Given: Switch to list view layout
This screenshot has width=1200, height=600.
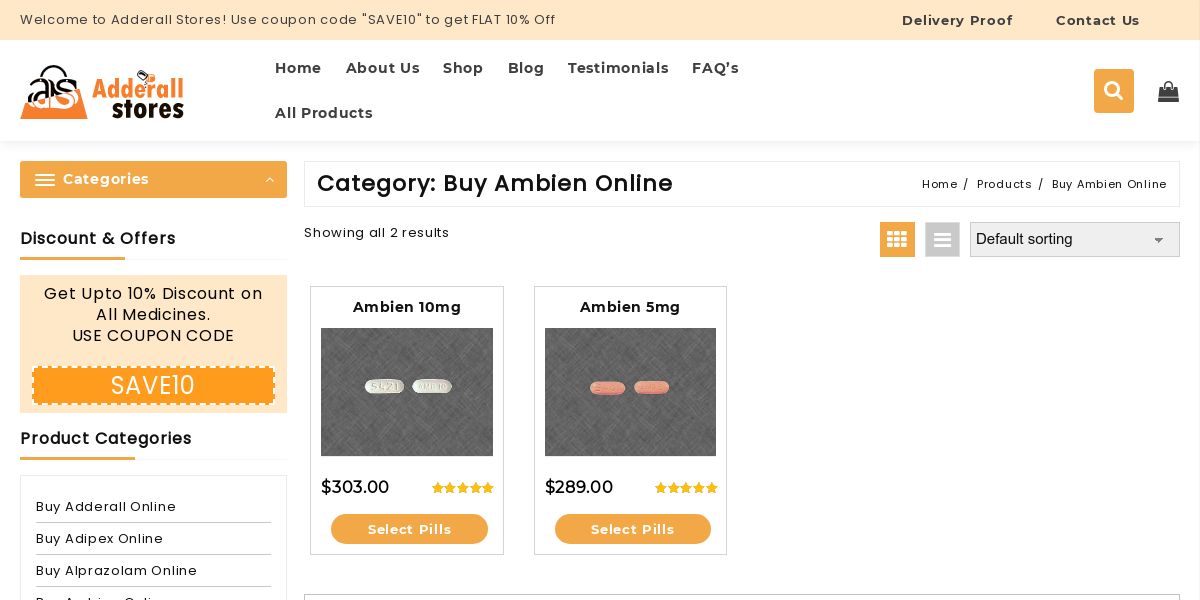Looking at the screenshot, I should [x=942, y=240].
